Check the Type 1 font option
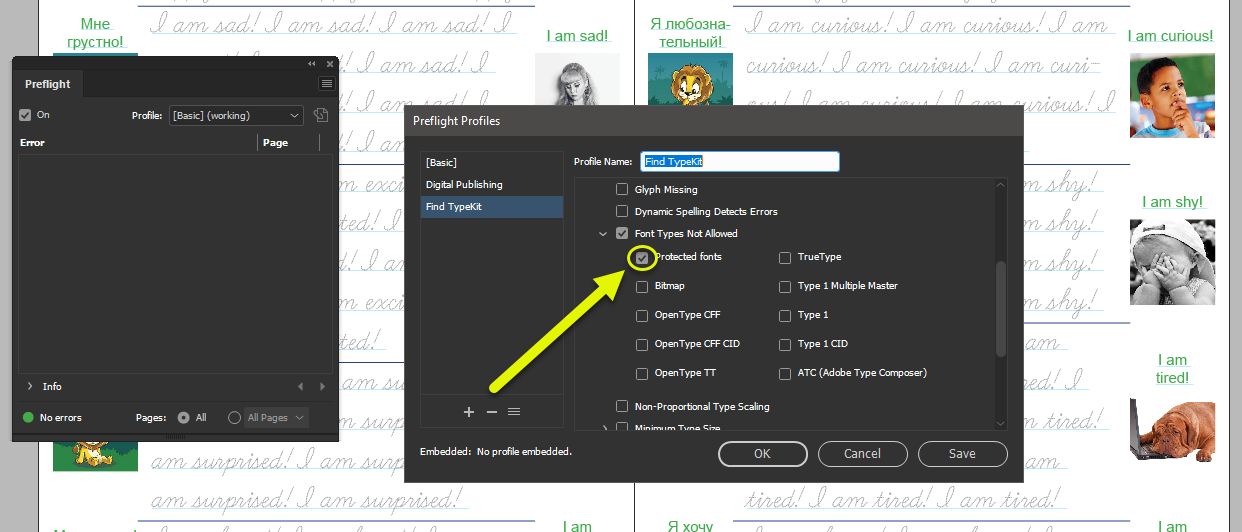Image resolution: width=1242 pixels, height=532 pixels. [785, 316]
